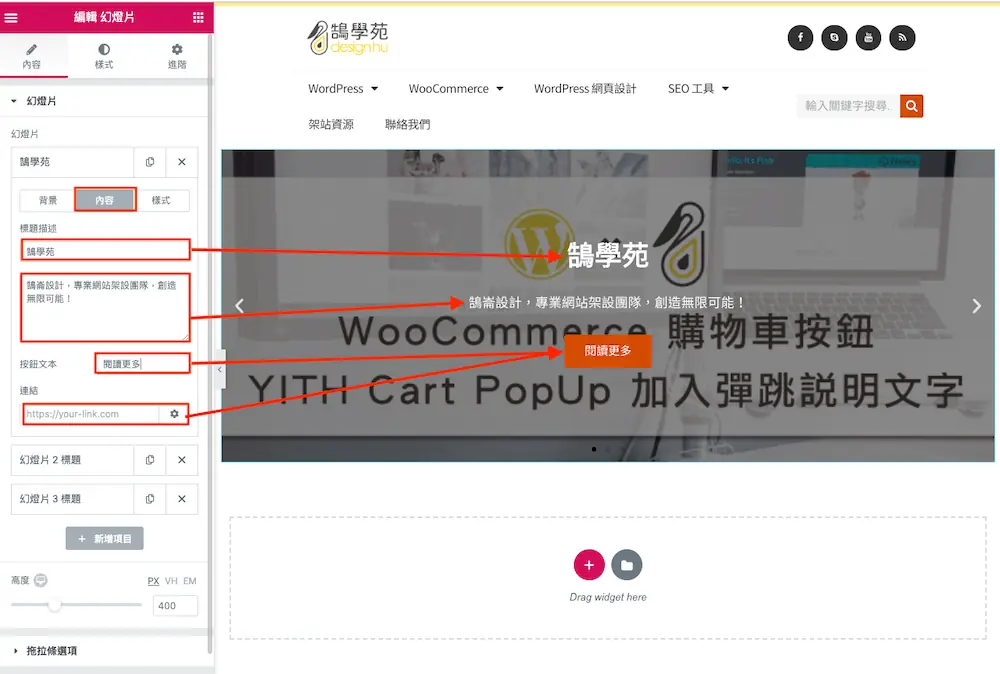Viewport: 1000px width, 674px height.
Task: Click the 新增項目 add item button
Action: point(105,538)
